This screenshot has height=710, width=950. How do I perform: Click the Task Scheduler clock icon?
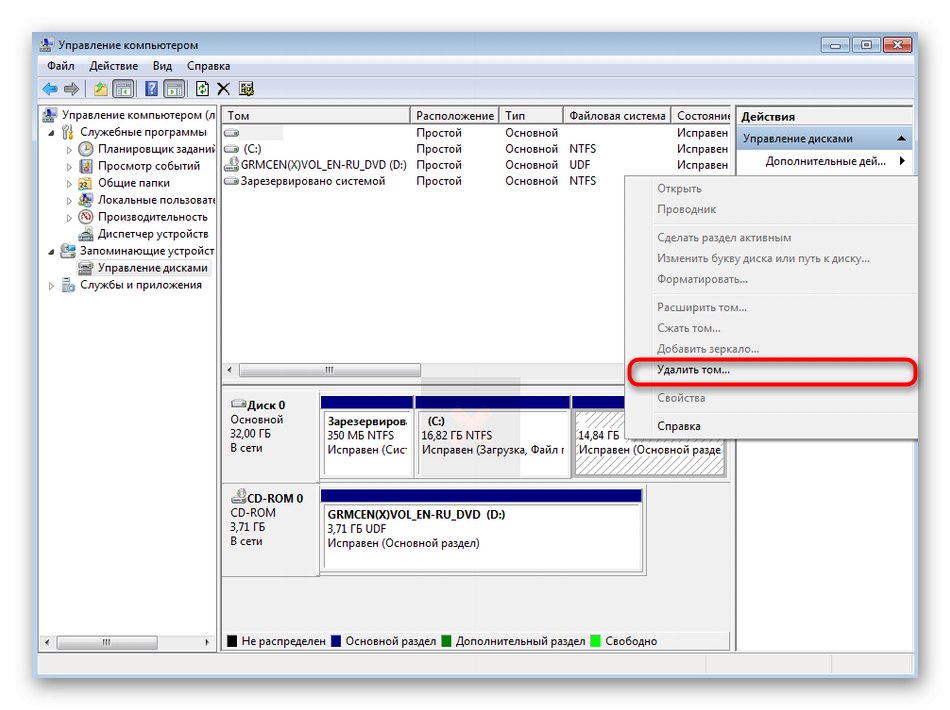pyautogui.click(x=86, y=149)
